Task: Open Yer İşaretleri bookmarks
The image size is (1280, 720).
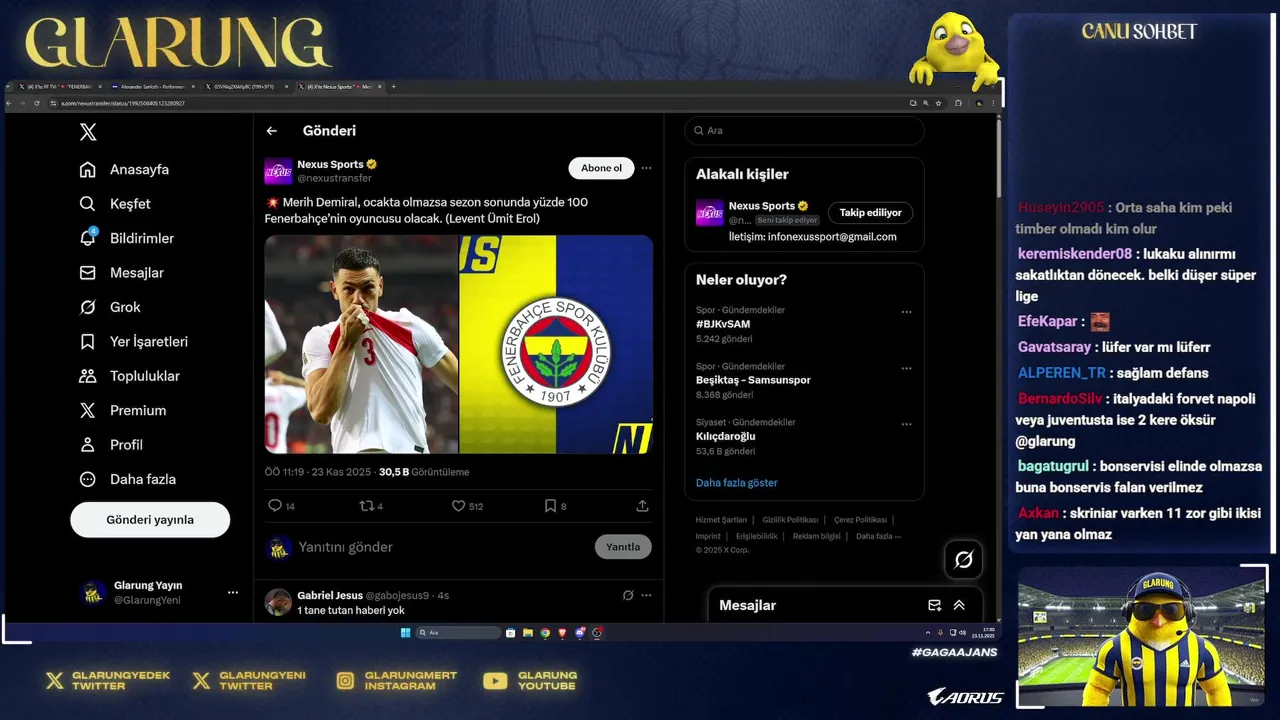Action: tap(134, 342)
